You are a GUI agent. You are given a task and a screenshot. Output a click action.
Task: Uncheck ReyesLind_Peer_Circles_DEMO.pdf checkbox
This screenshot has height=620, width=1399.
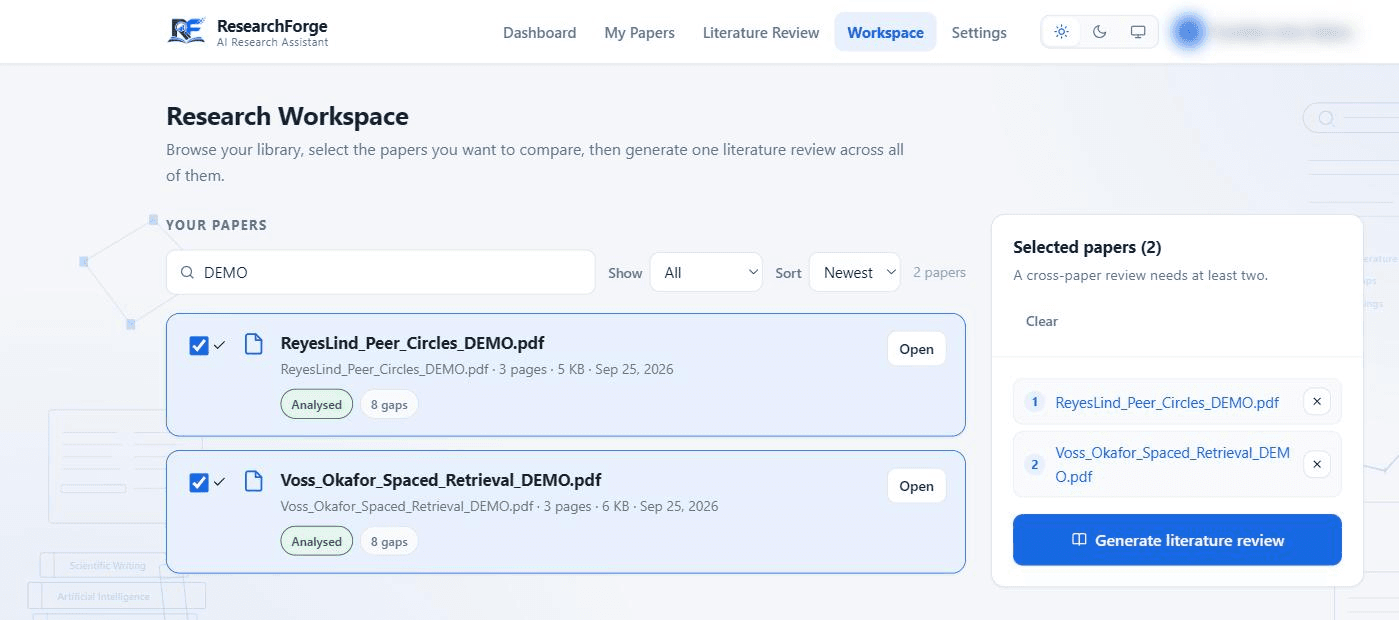pos(199,345)
